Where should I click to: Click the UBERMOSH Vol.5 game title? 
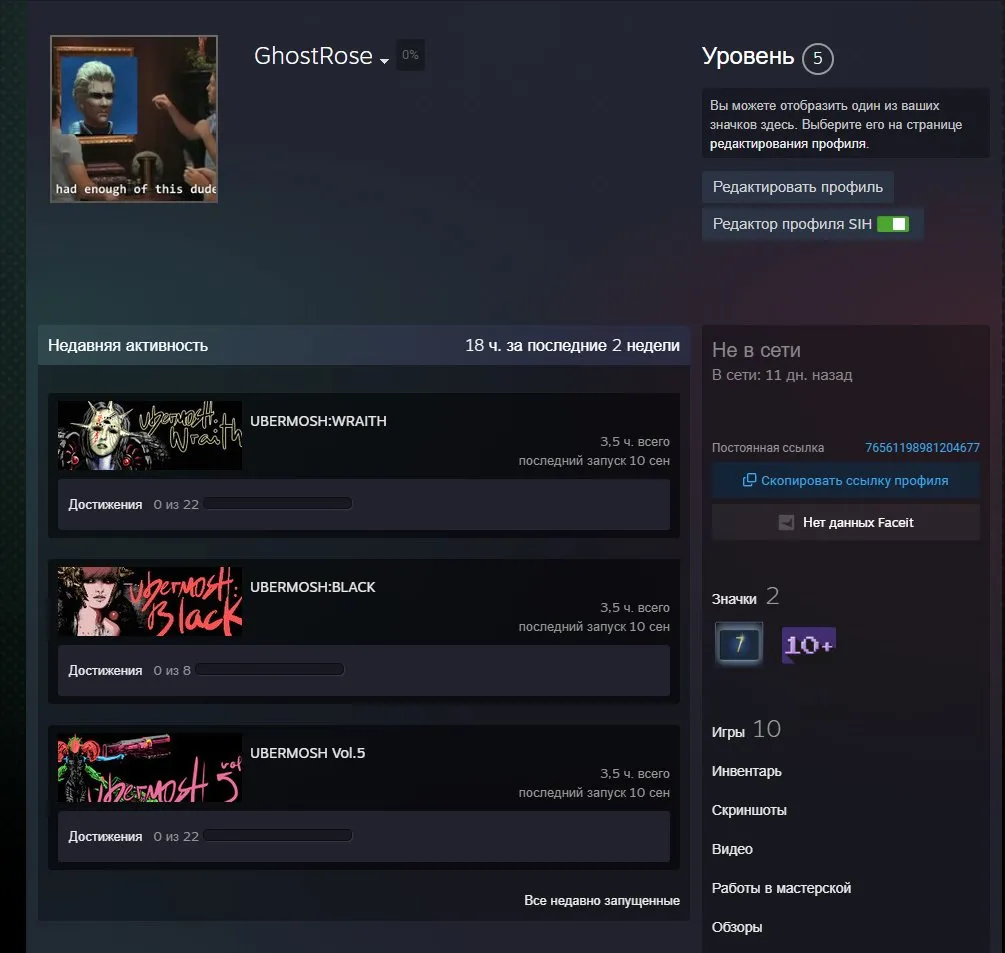(x=307, y=753)
